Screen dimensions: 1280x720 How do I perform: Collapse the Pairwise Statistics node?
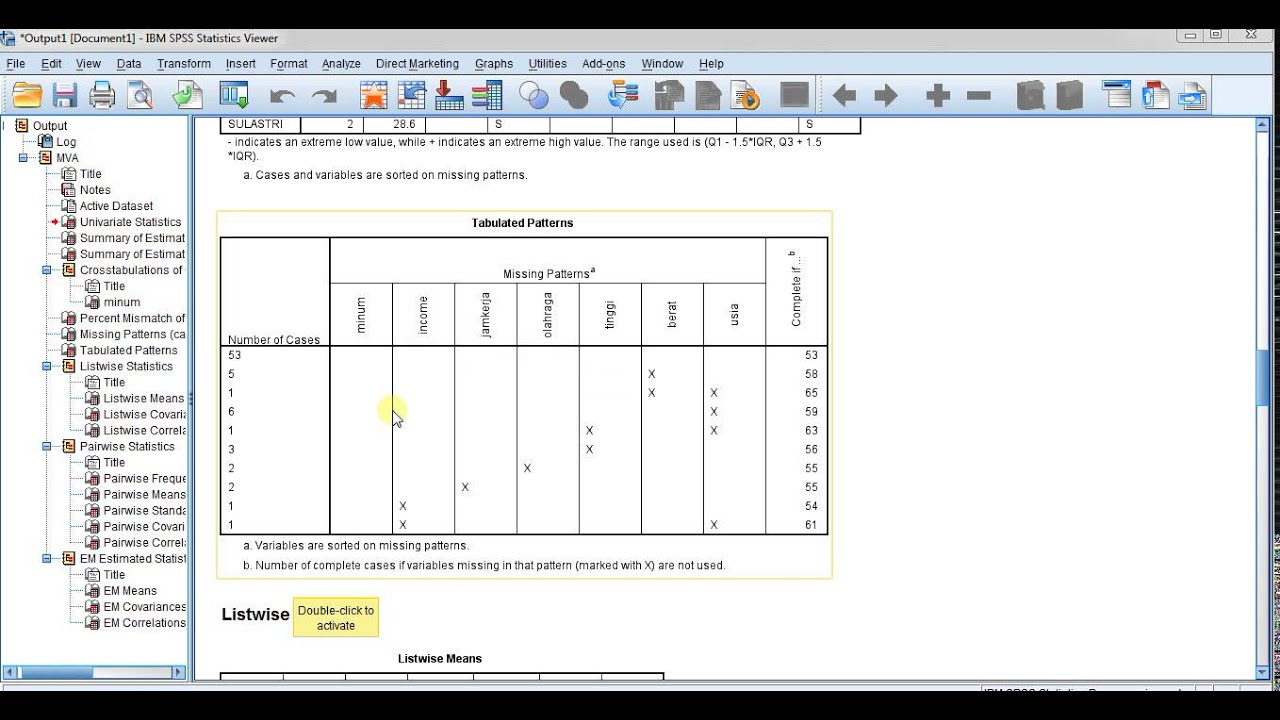coord(47,446)
